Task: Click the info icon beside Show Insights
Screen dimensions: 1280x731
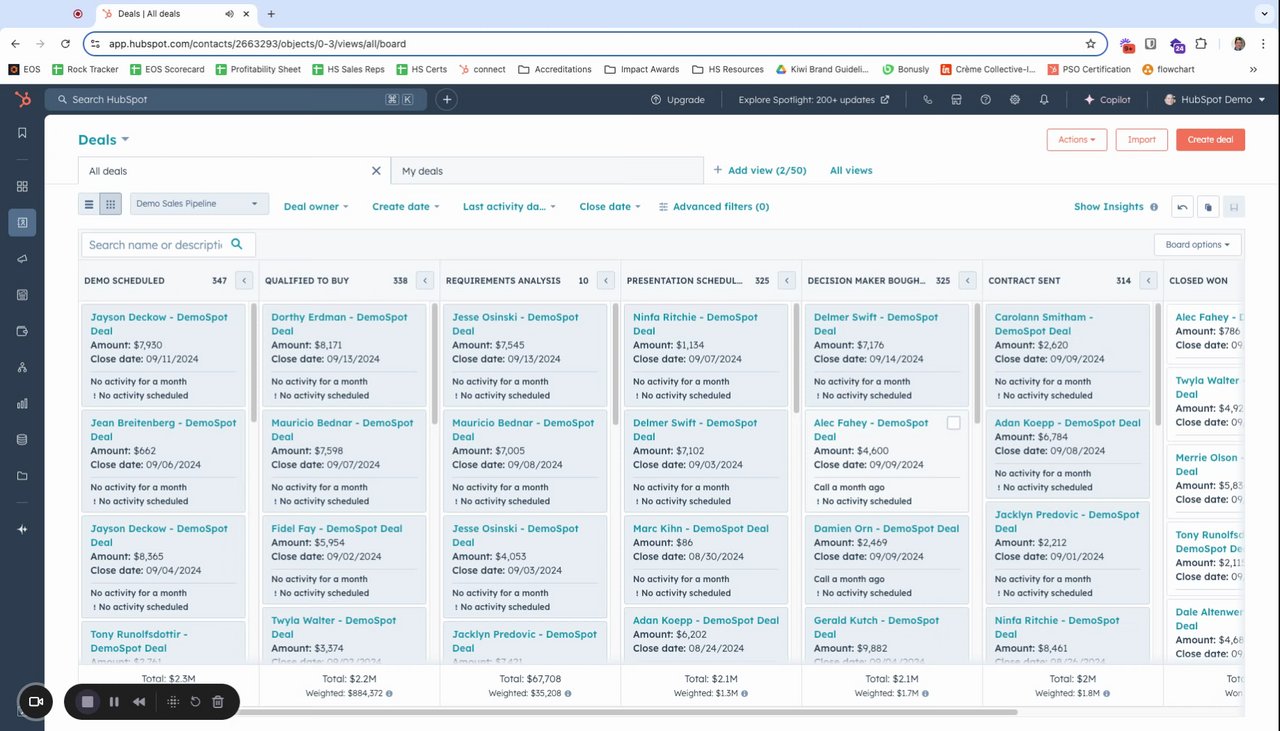Action: [x=1154, y=207]
